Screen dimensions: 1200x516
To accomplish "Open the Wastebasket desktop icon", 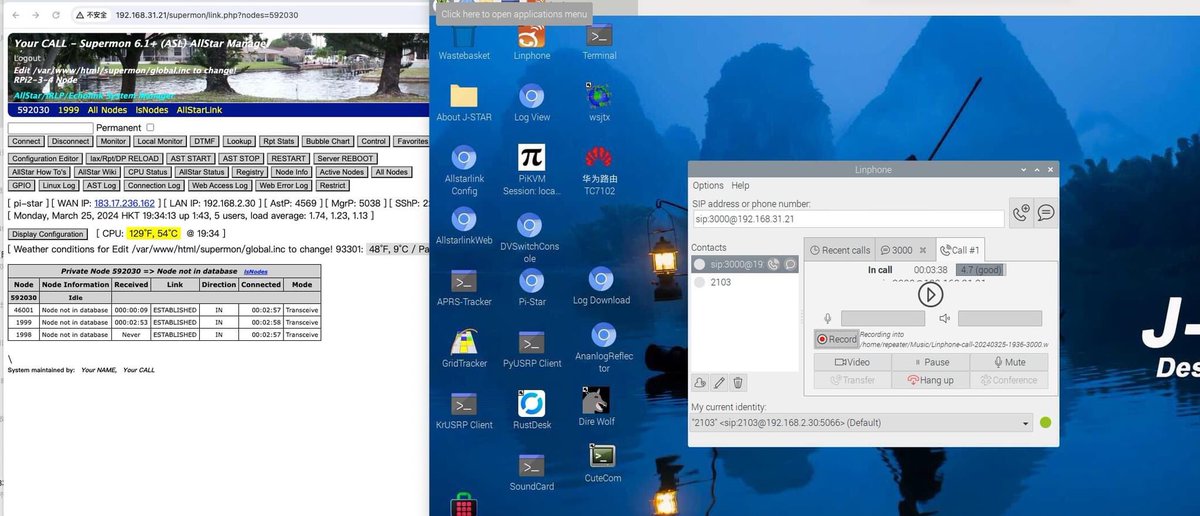I will coord(464,41).
